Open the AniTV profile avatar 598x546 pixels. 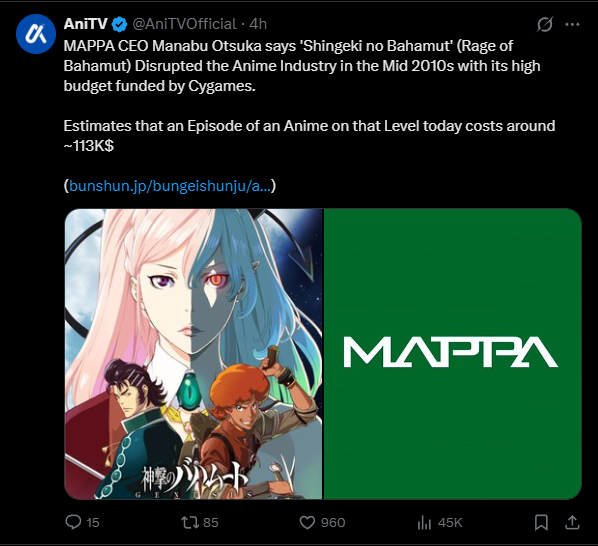tap(36, 34)
